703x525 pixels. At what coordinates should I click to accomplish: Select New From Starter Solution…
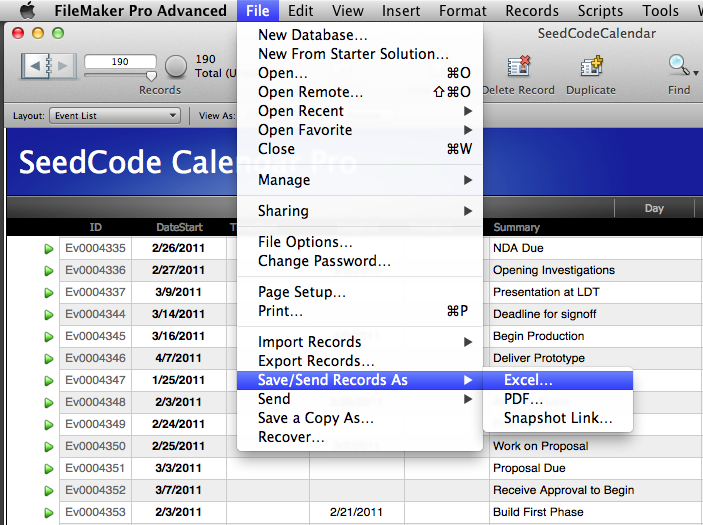(x=360, y=54)
